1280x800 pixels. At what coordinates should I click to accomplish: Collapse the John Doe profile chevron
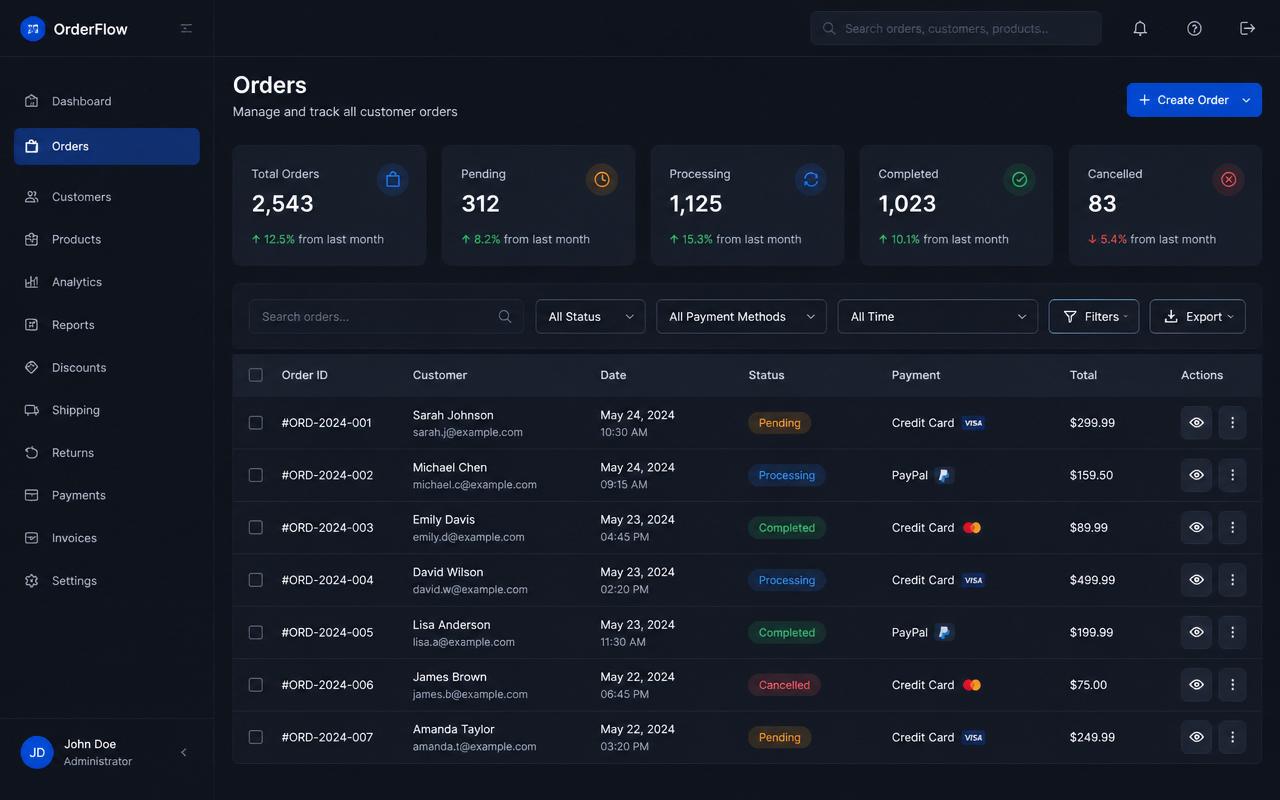coord(183,753)
